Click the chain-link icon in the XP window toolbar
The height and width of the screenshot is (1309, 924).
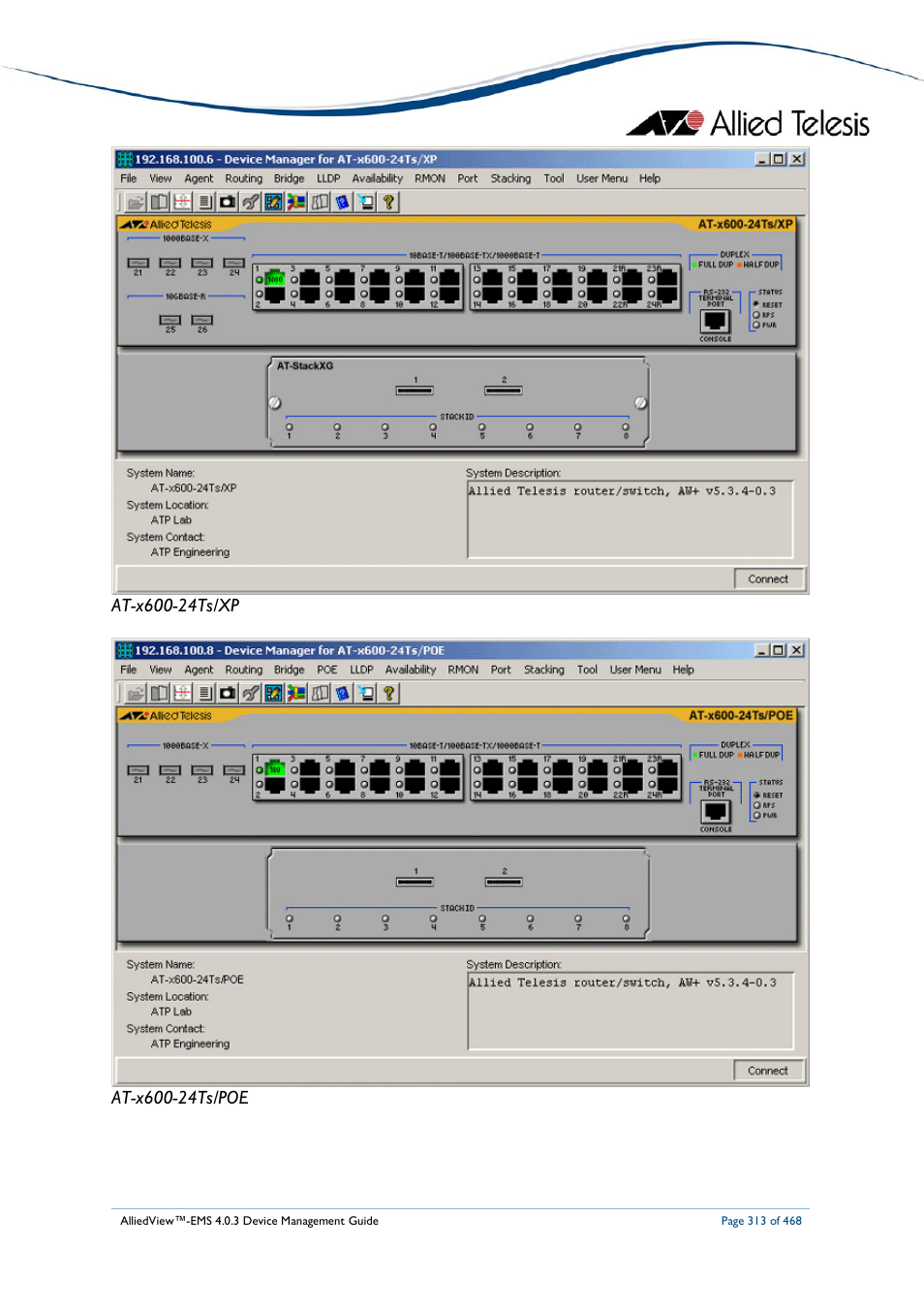pyautogui.click(x=251, y=202)
